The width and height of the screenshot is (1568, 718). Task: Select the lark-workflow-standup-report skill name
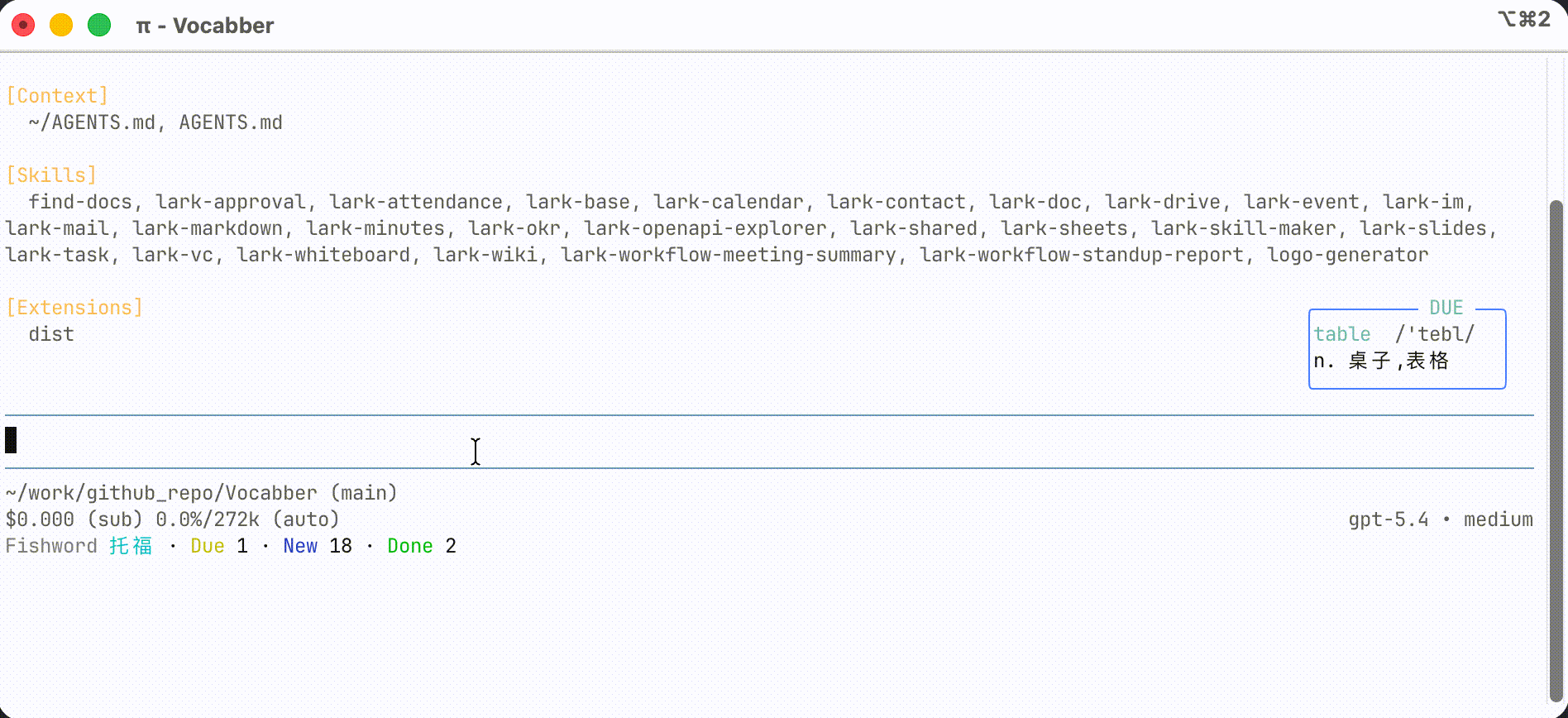(1082, 255)
